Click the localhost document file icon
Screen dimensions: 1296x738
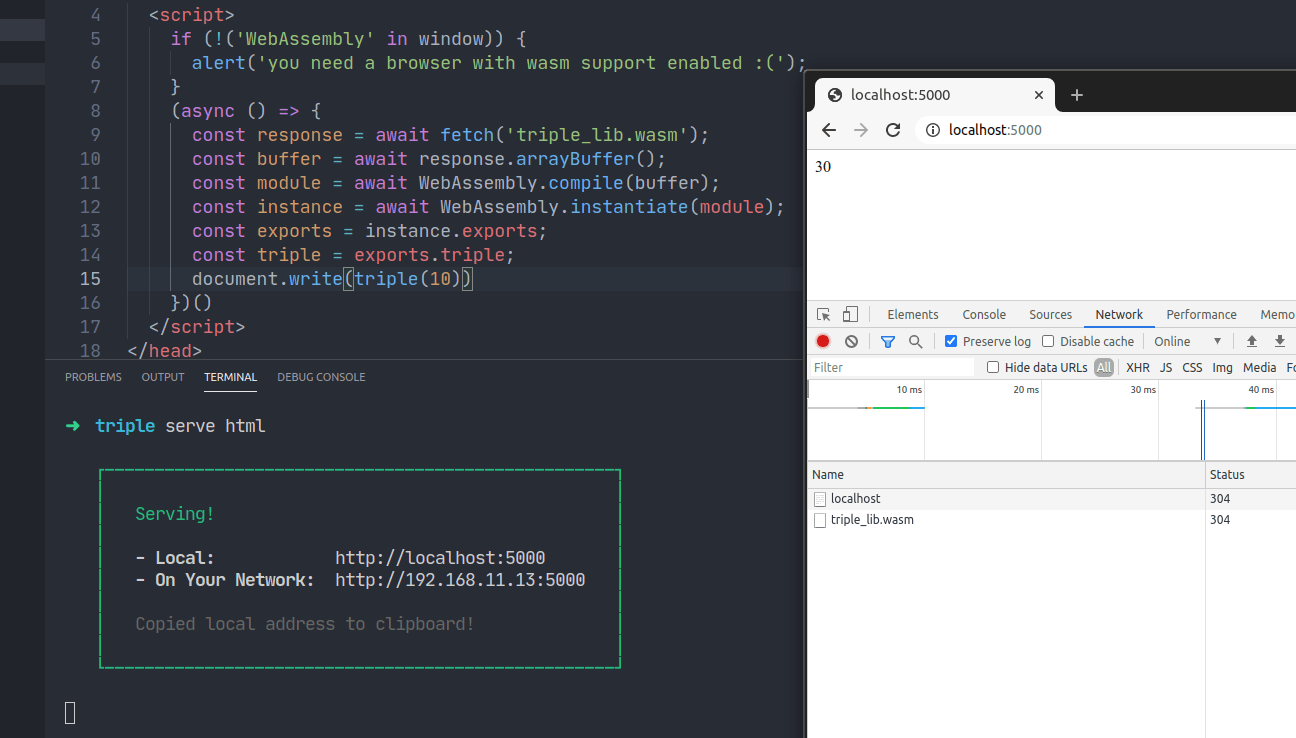(820, 499)
